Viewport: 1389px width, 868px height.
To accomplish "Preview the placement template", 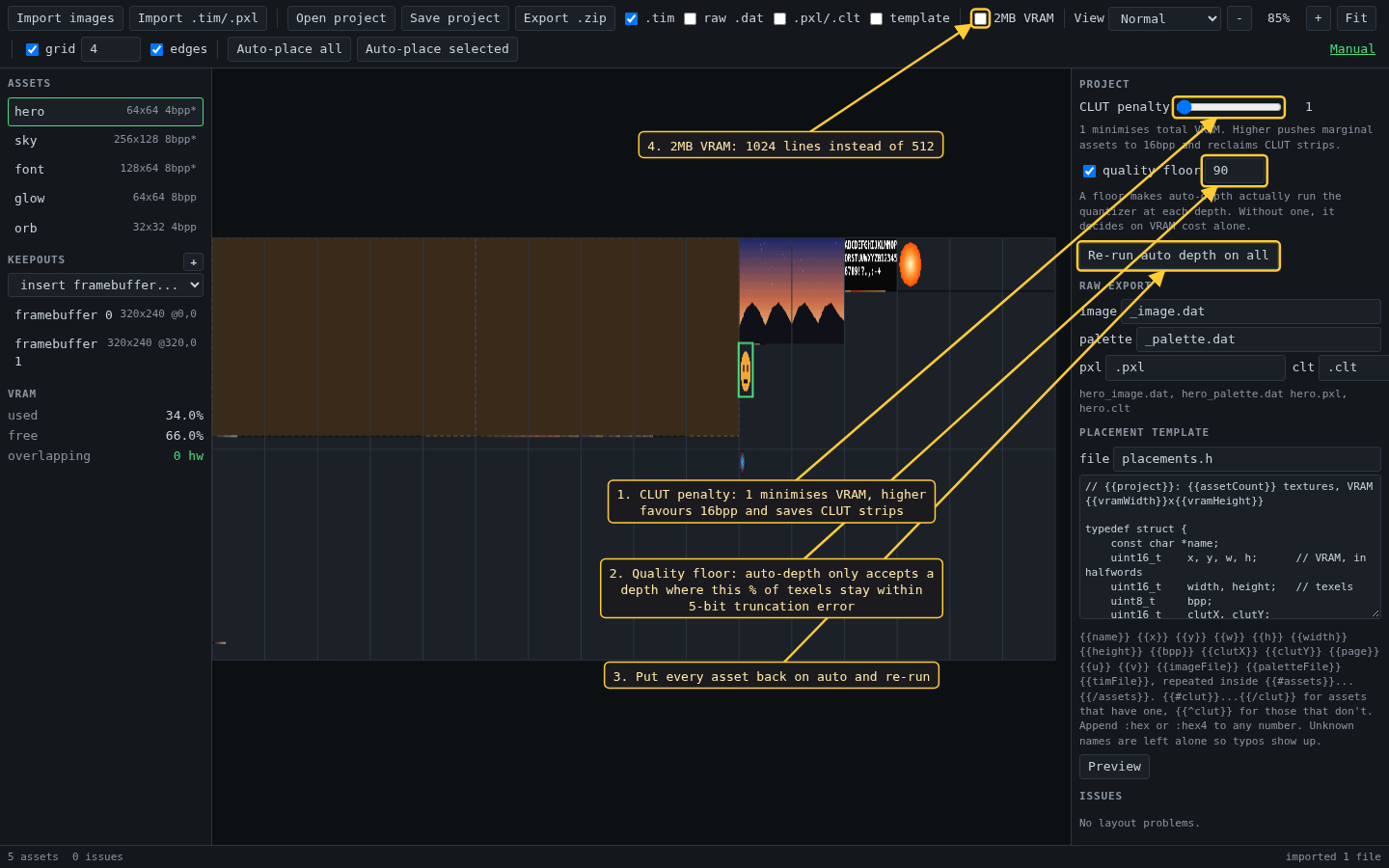I will pyautogui.click(x=1114, y=767).
